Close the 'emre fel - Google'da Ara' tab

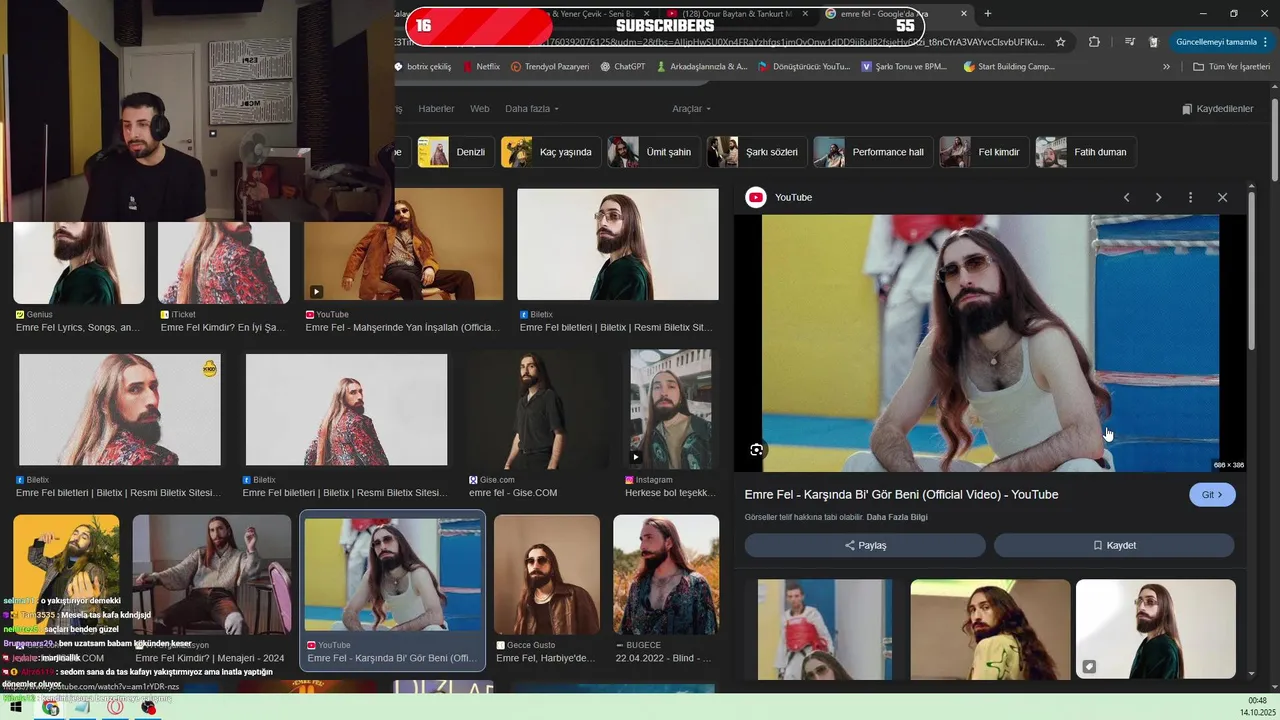[x=964, y=13]
